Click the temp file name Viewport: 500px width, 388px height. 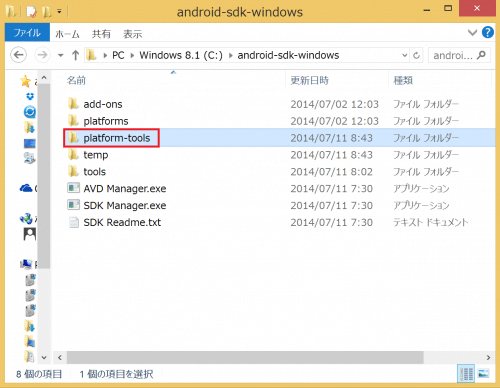point(96,155)
